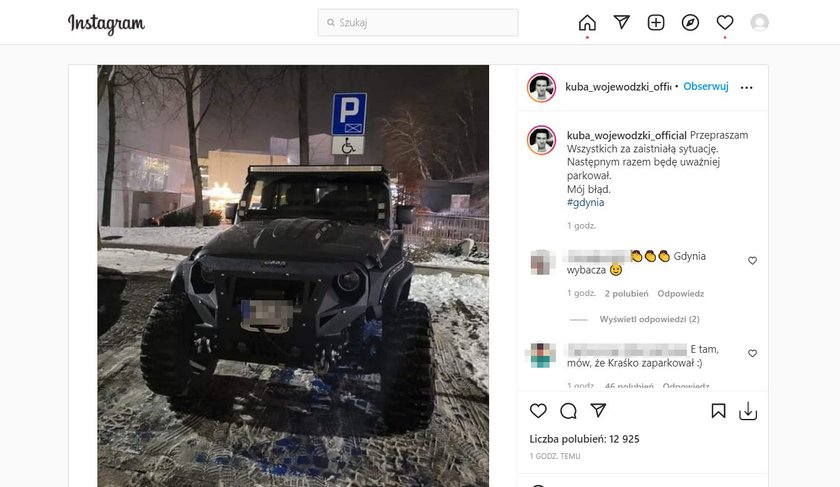Like the post with heart icon
840x487 pixels.
pyautogui.click(x=538, y=411)
